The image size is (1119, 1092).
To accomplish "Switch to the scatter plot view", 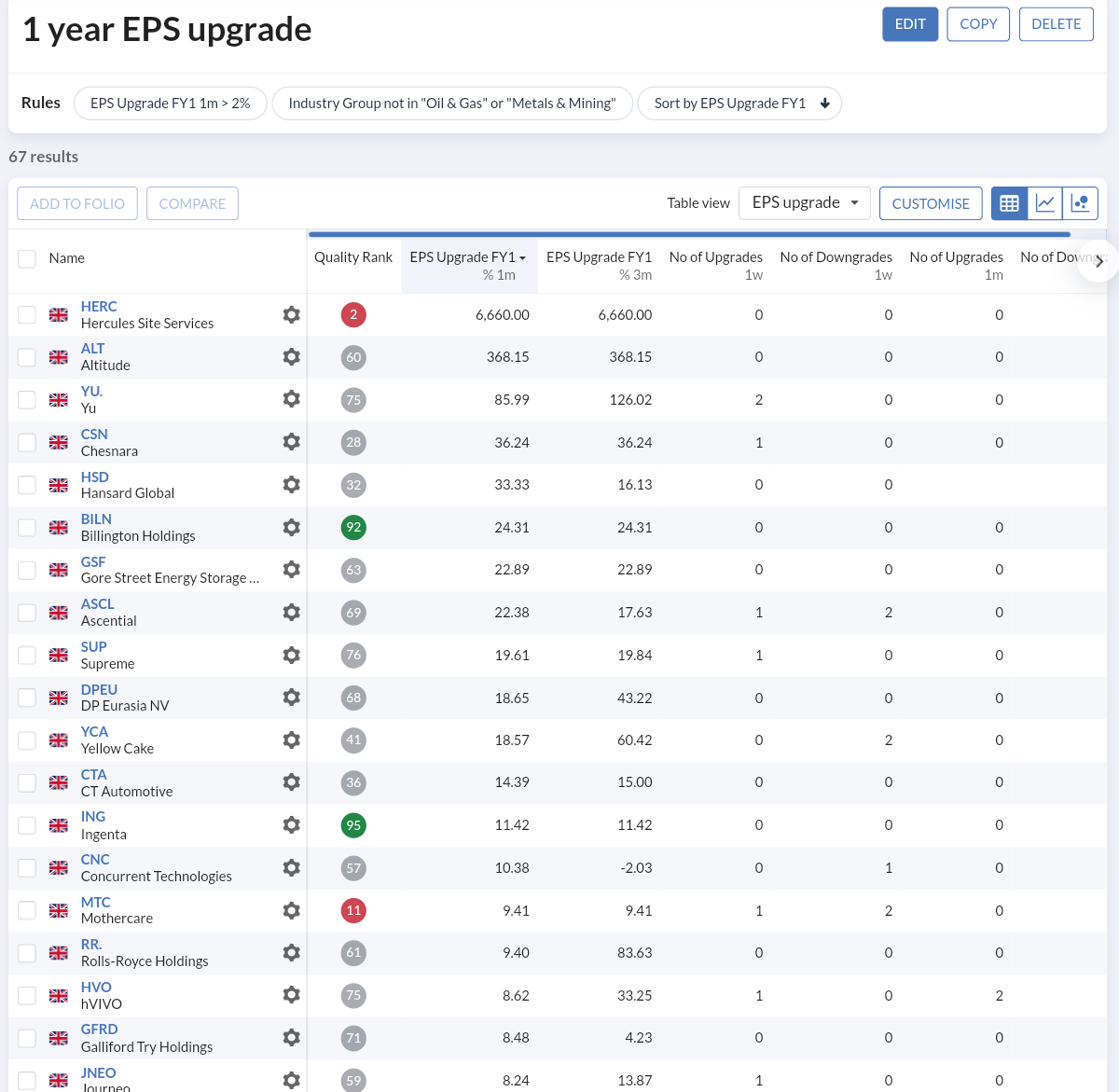I will click(x=1081, y=203).
